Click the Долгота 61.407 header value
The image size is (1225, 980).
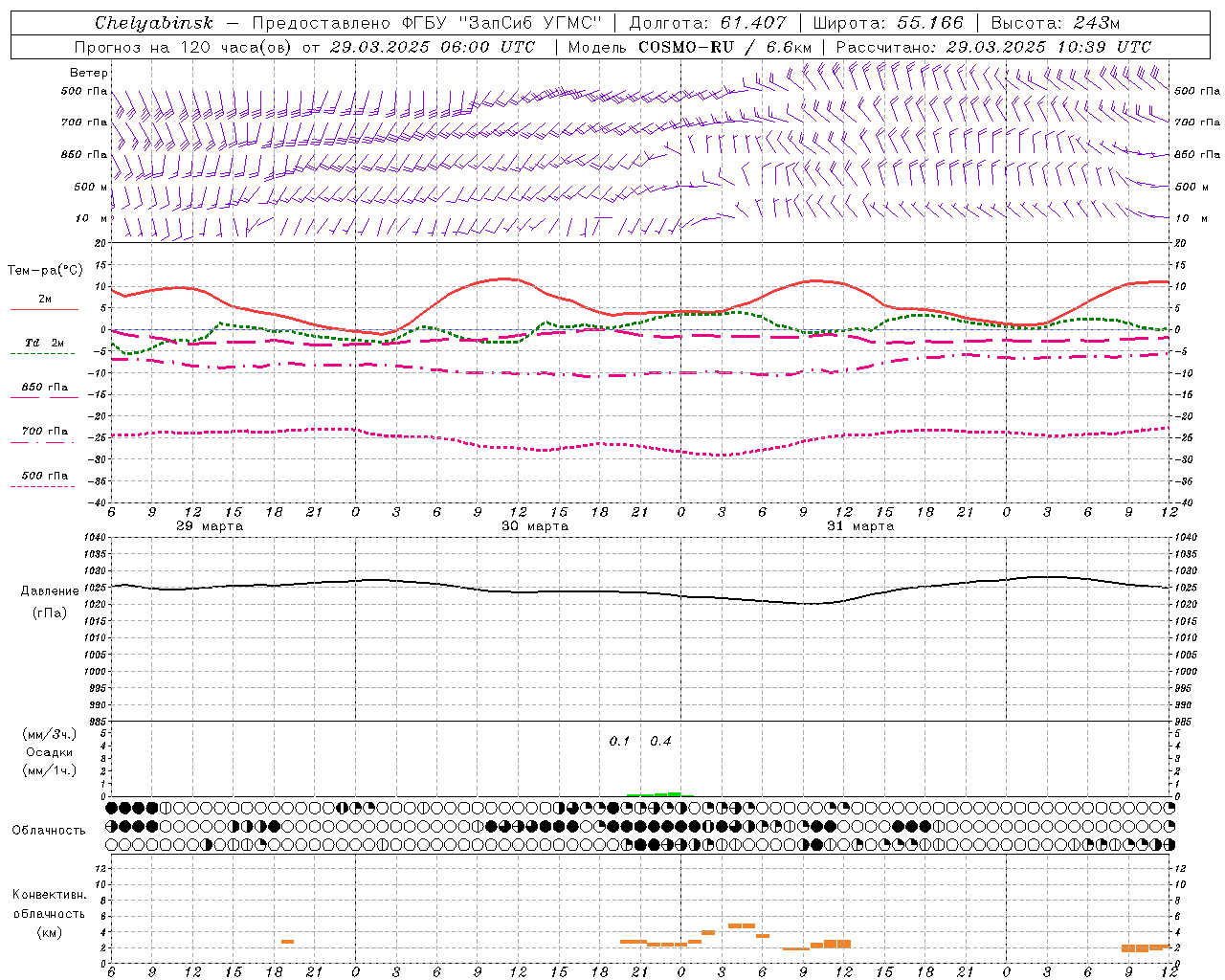pos(708,23)
